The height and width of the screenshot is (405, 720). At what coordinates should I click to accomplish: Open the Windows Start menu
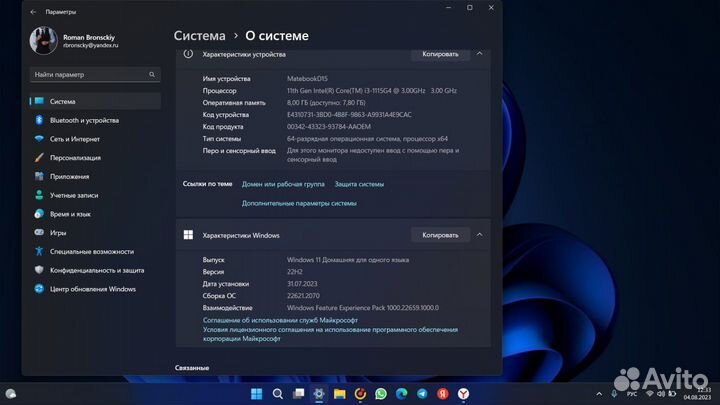(x=257, y=394)
